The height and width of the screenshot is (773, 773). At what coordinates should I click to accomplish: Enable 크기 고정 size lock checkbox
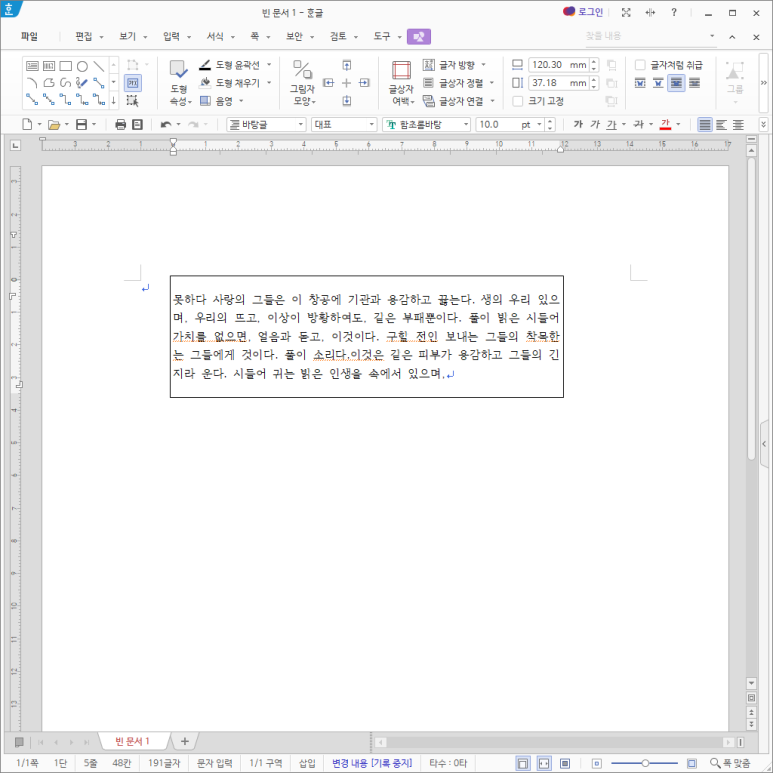click(x=518, y=101)
